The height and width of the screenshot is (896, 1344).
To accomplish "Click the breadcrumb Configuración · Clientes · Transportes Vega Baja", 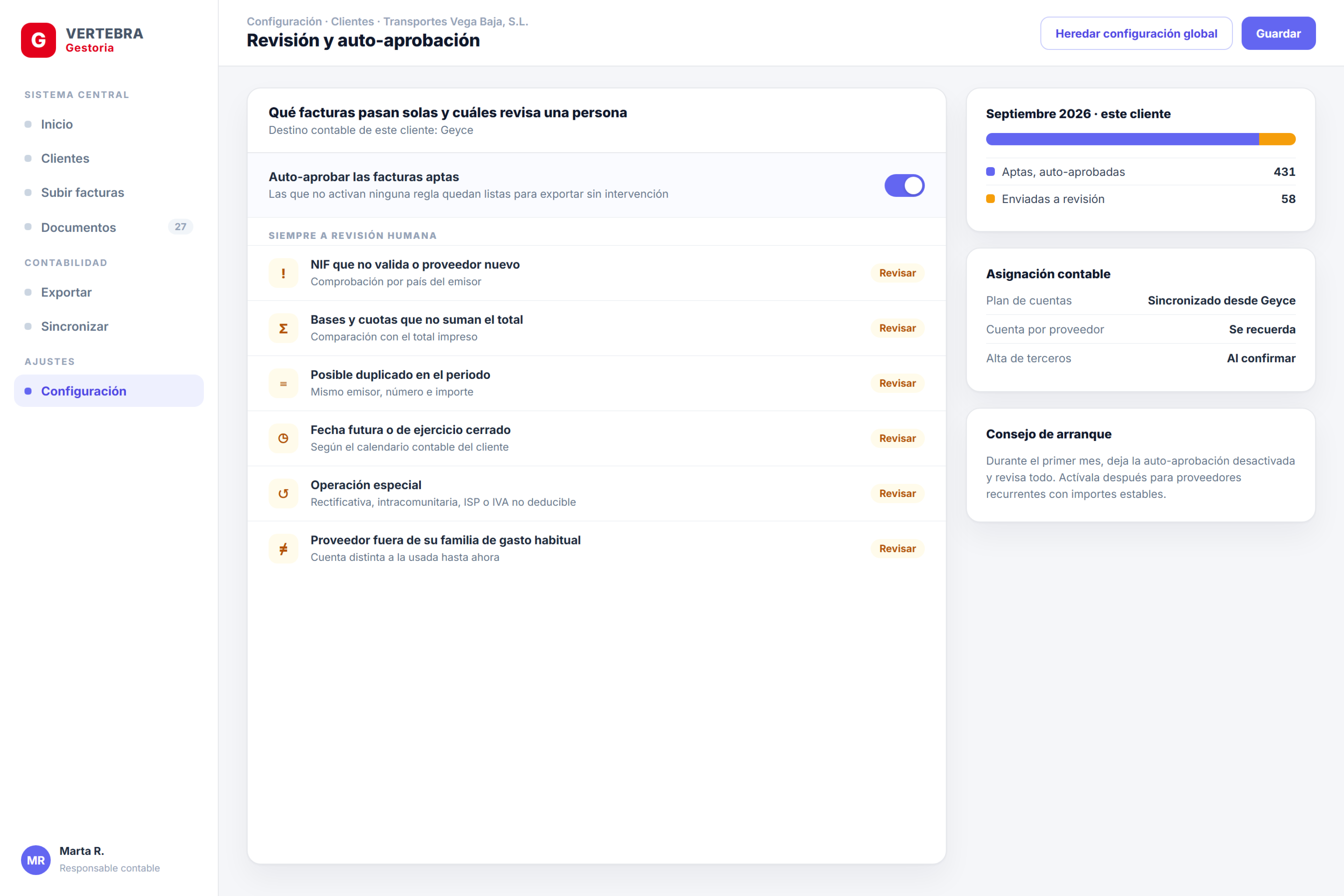I will click(x=387, y=21).
